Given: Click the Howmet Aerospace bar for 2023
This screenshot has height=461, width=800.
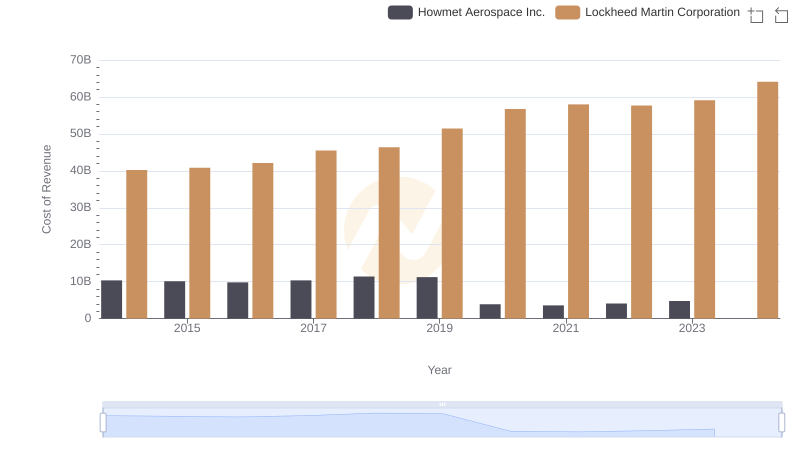Looking at the screenshot, I should (680, 310).
